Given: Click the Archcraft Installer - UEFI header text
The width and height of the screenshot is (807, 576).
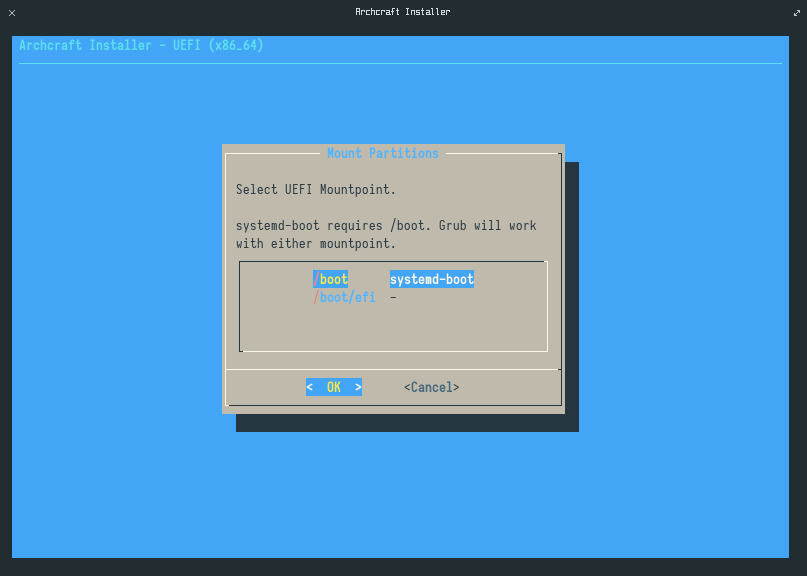Looking at the screenshot, I should coord(141,45).
